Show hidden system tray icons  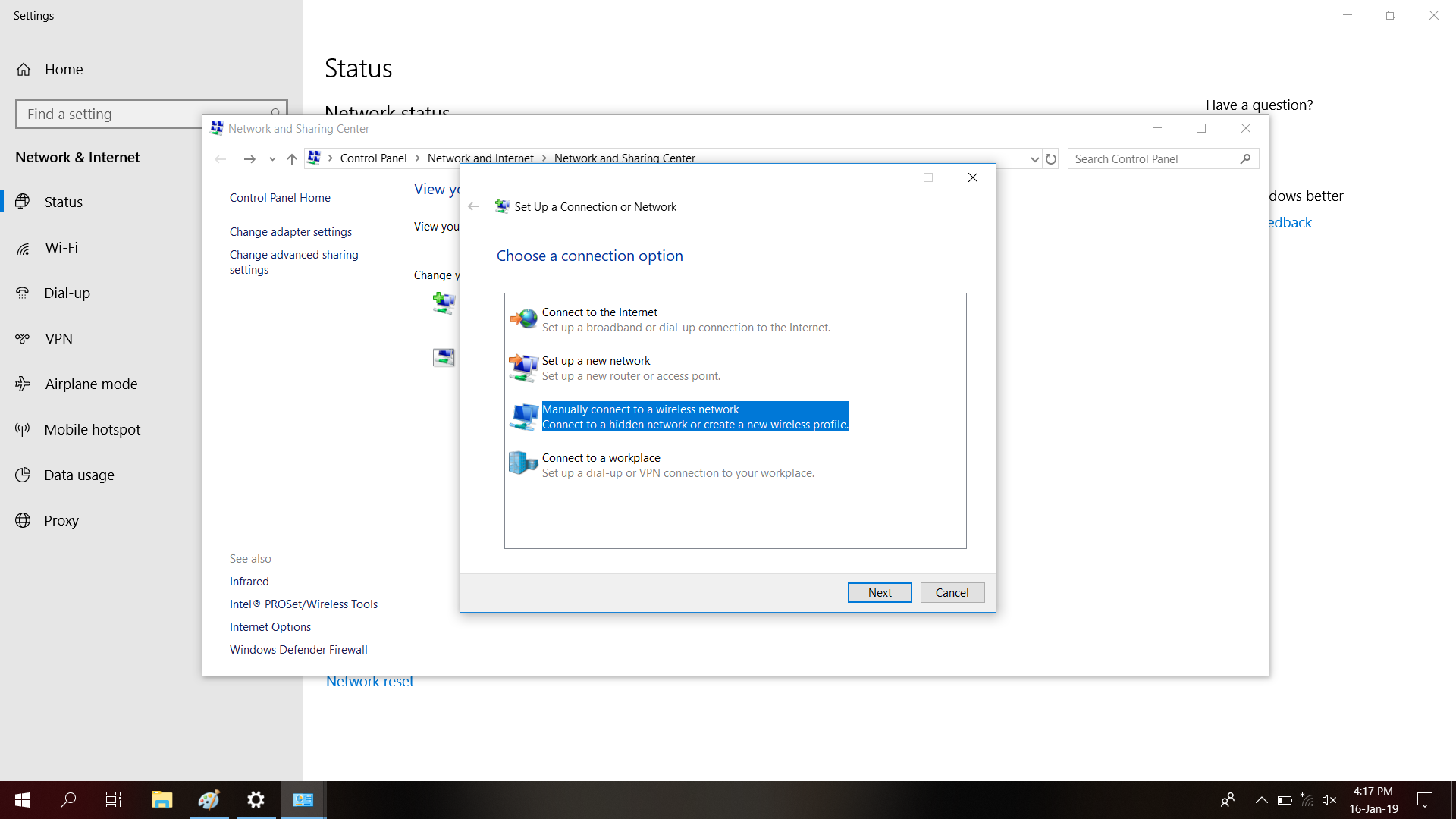click(1262, 799)
